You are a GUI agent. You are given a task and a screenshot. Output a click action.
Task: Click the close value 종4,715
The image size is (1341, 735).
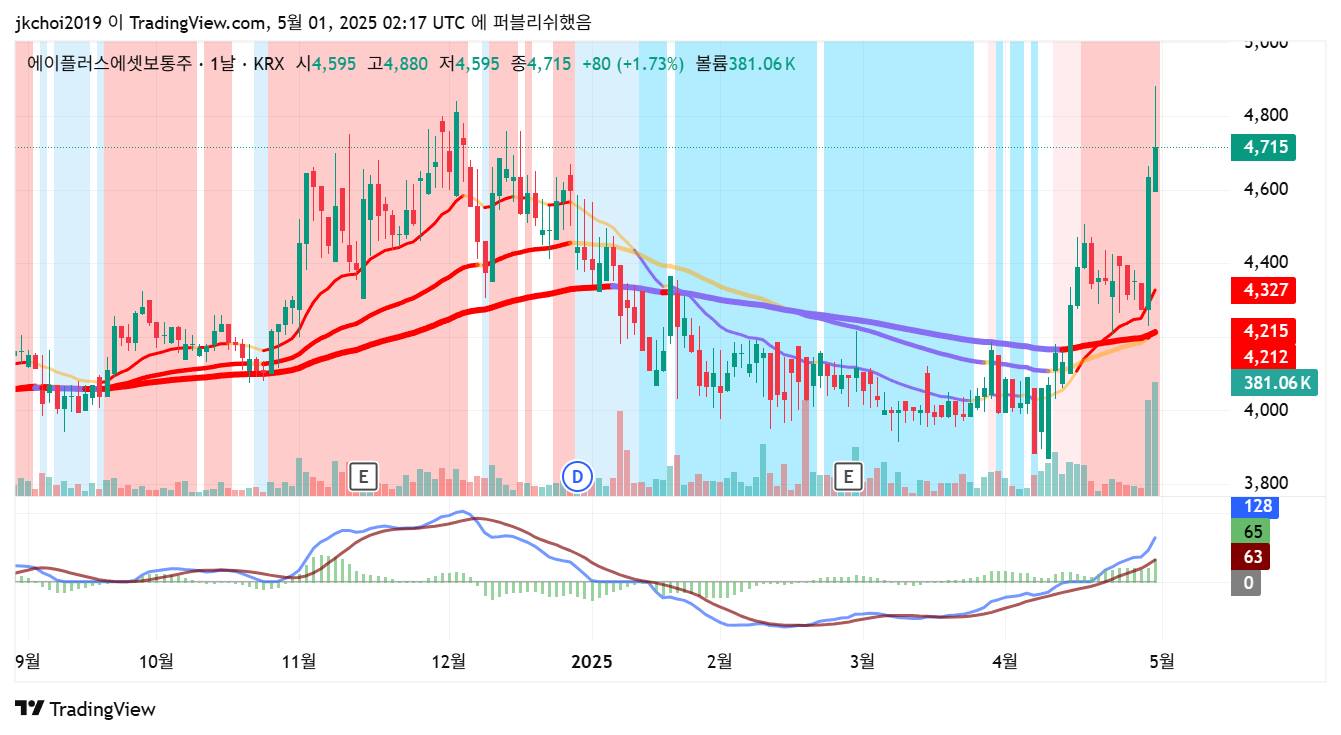(541, 64)
